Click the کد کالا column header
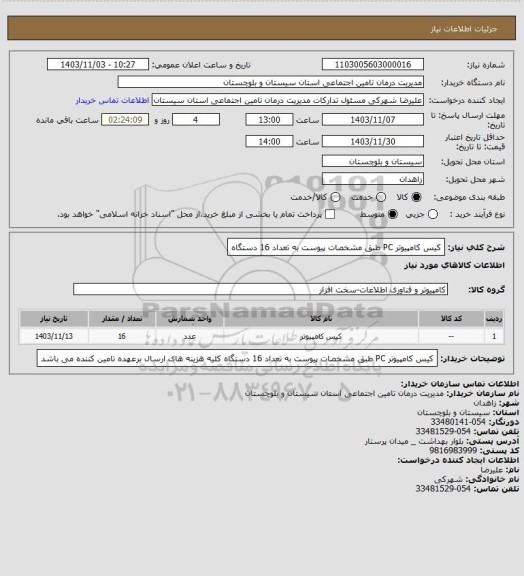This screenshot has height=576, width=524. (x=451, y=318)
